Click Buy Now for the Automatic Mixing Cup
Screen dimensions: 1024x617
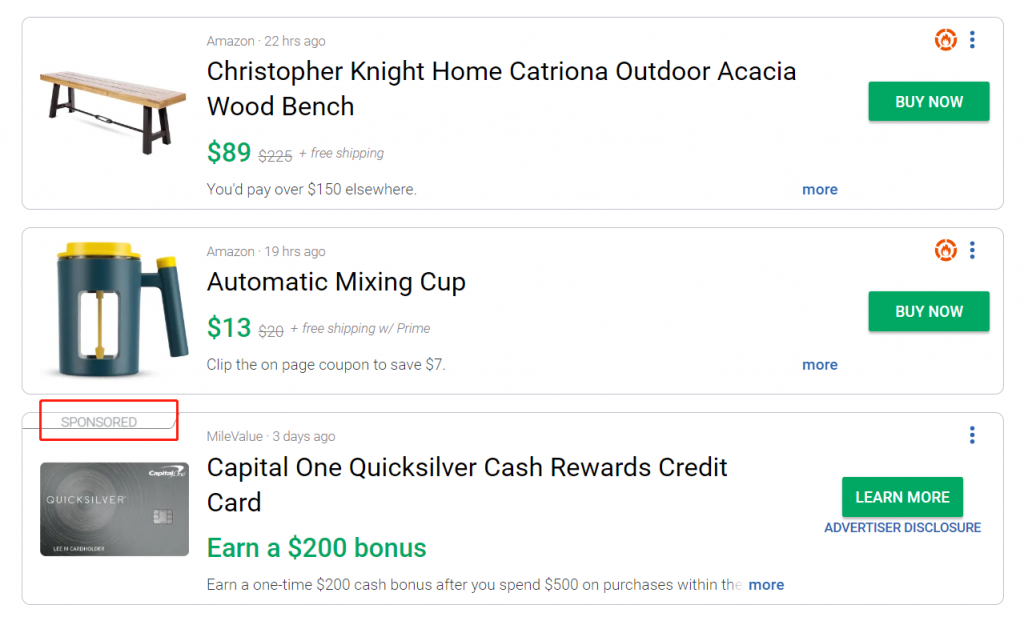(929, 311)
